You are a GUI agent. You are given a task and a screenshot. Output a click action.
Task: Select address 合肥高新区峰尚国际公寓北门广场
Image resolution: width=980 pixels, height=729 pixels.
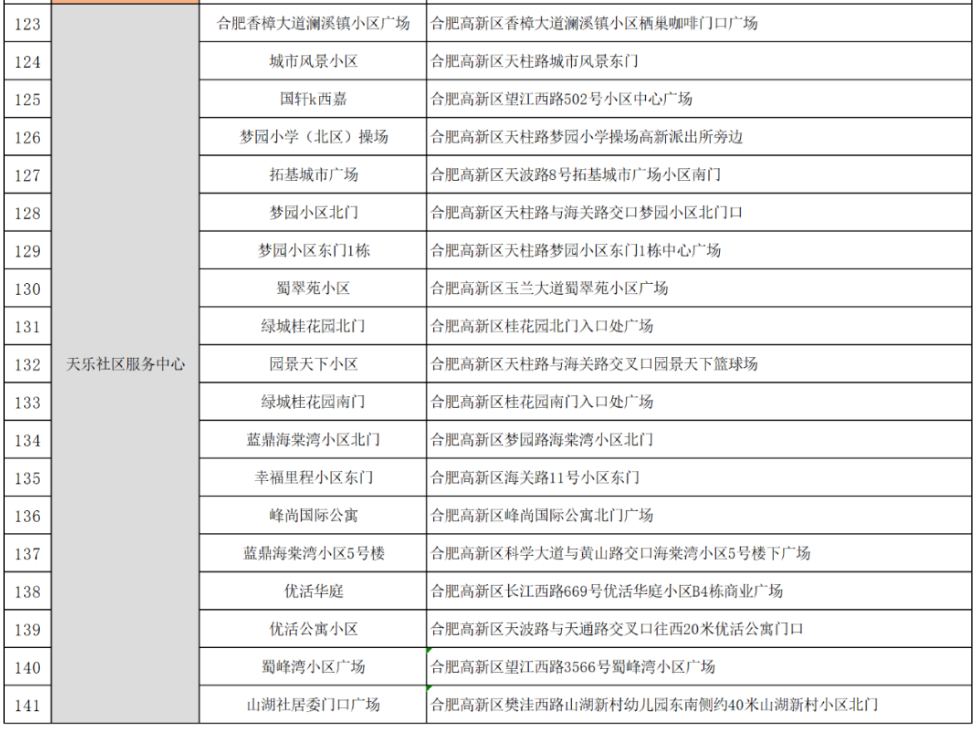(x=699, y=515)
